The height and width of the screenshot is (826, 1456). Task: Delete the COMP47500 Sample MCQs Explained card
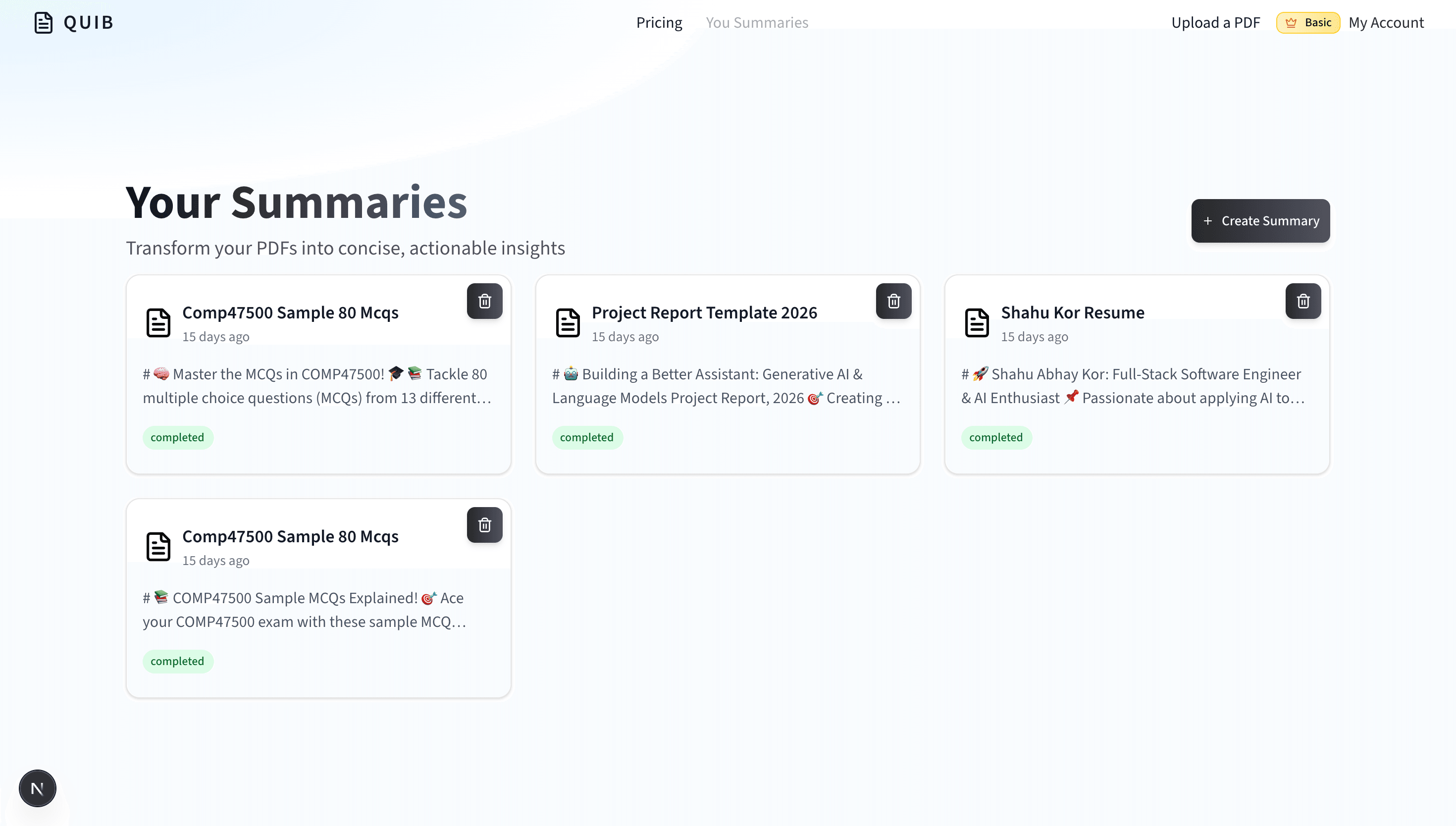(x=484, y=525)
